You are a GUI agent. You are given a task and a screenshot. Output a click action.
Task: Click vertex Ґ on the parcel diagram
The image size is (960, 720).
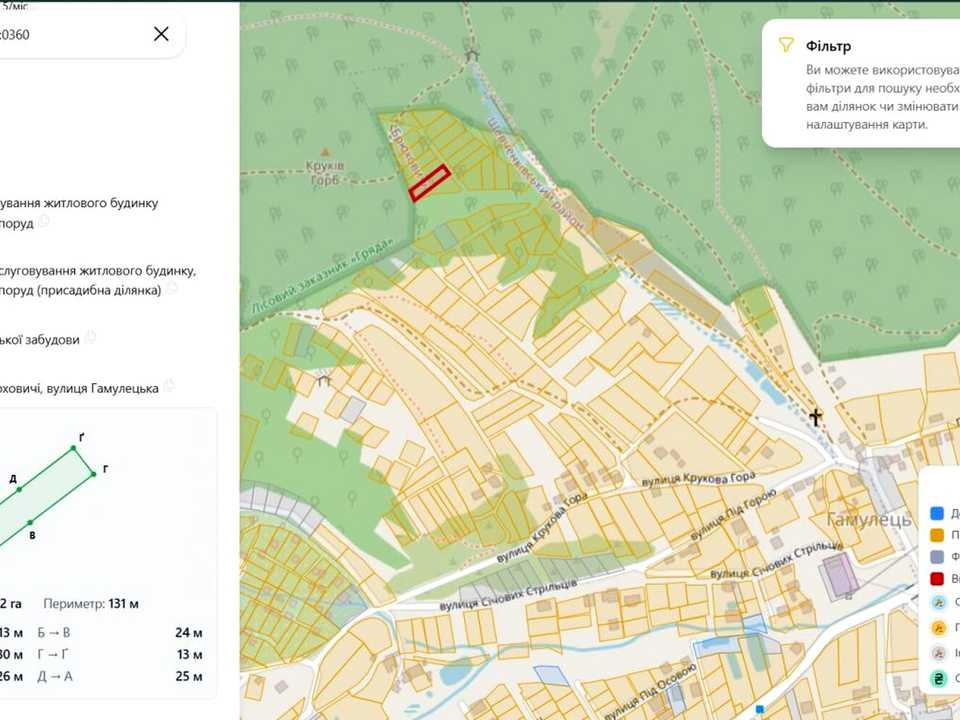click(73, 448)
